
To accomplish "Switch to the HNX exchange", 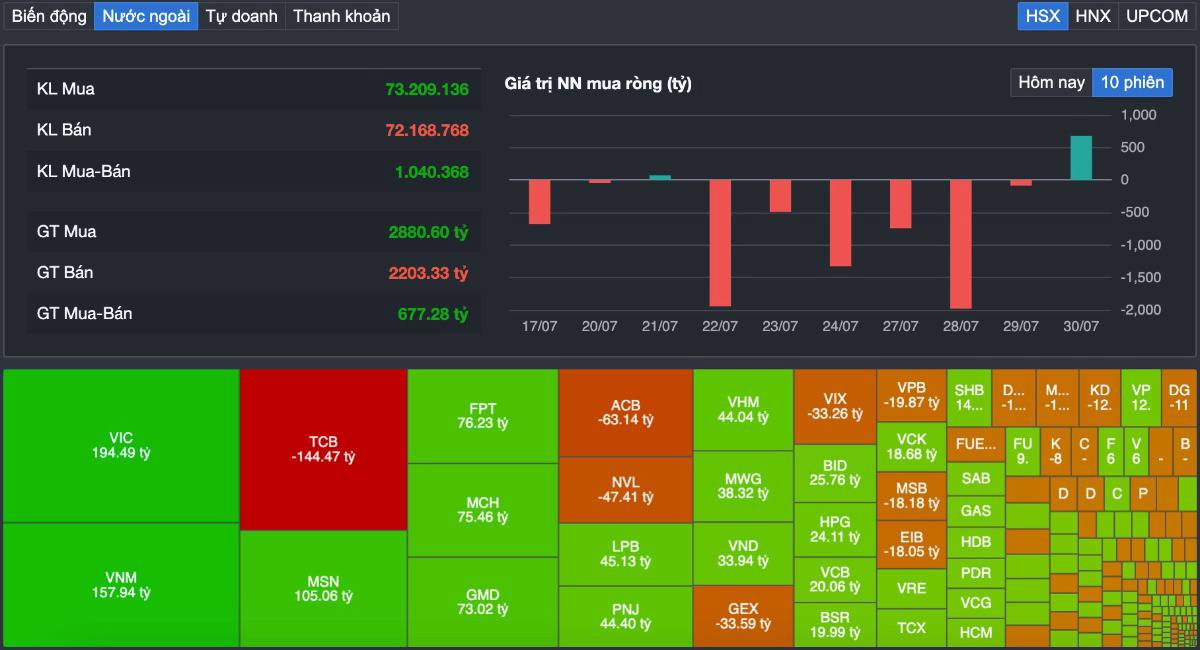I will click(1093, 16).
